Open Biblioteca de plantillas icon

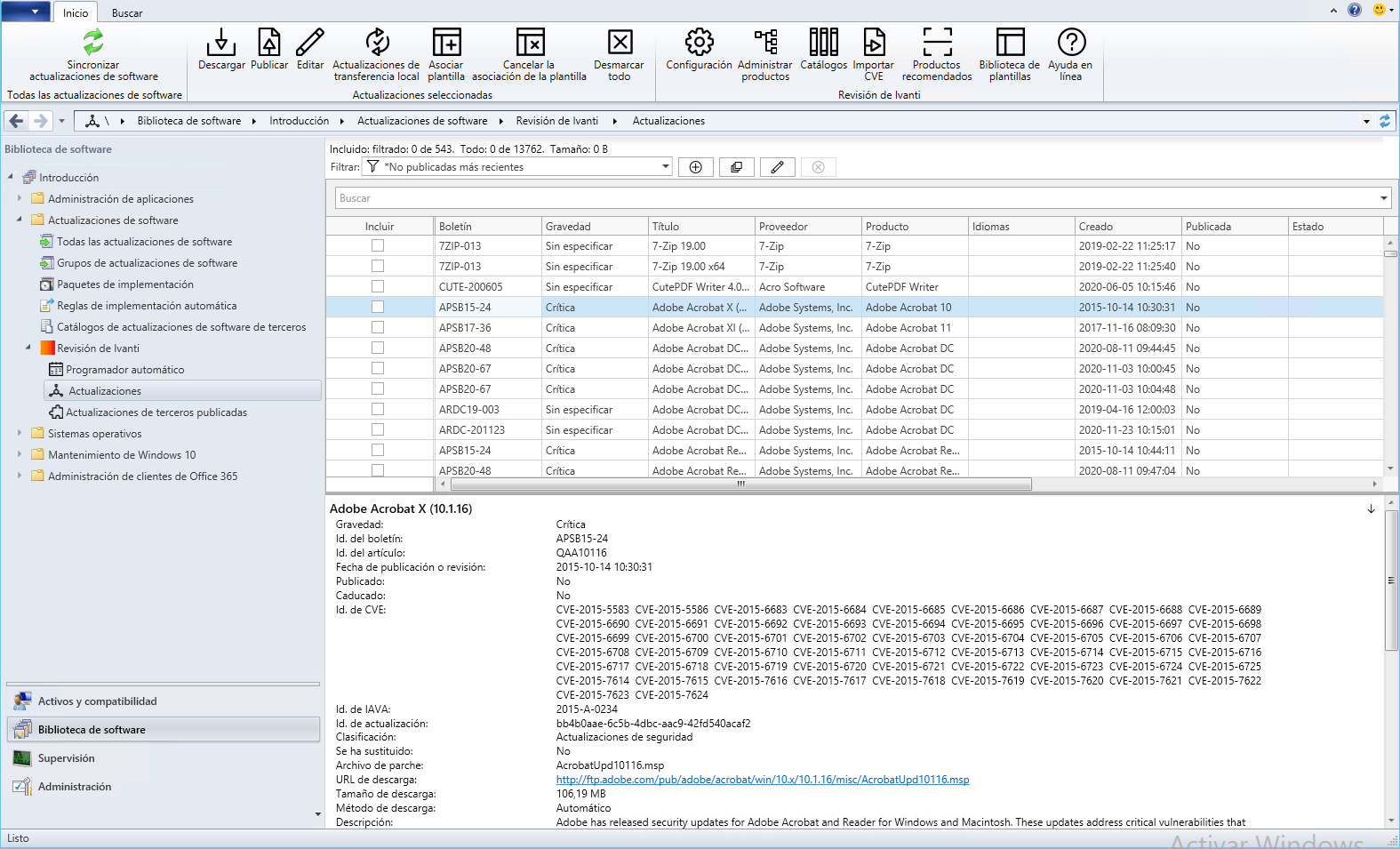click(x=1009, y=43)
